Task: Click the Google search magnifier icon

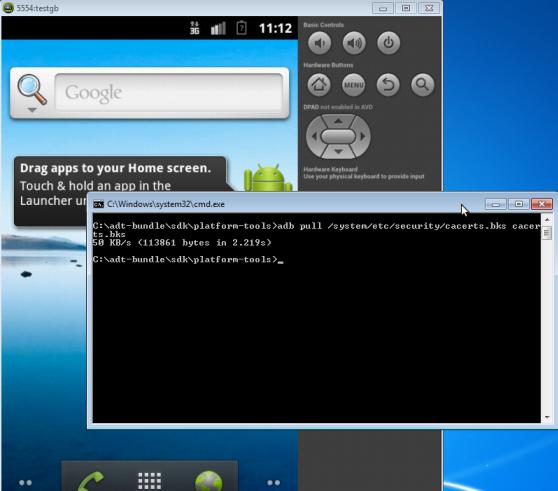Action: [x=32, y=89]
